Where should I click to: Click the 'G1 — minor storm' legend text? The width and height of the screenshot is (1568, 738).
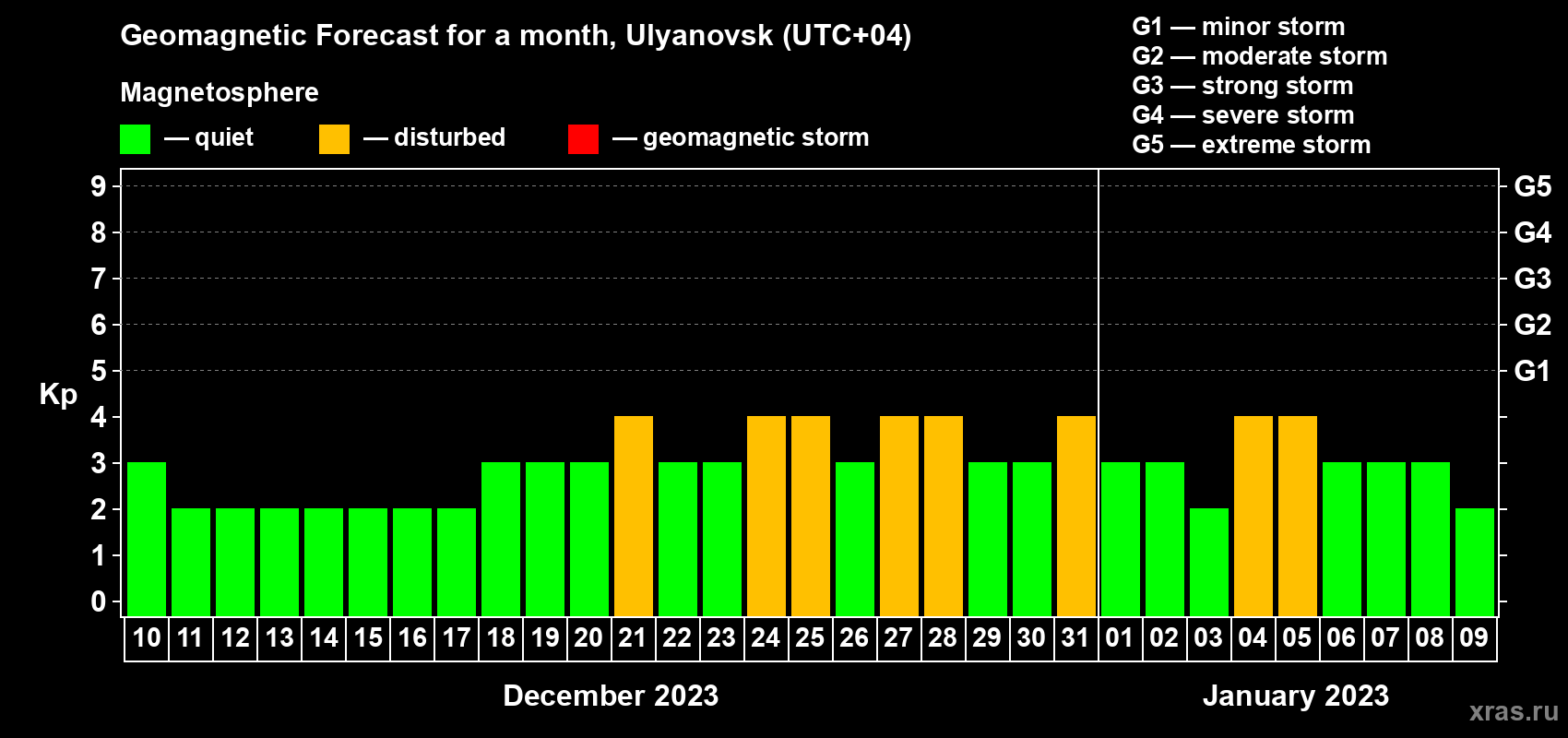point(1239,27)
